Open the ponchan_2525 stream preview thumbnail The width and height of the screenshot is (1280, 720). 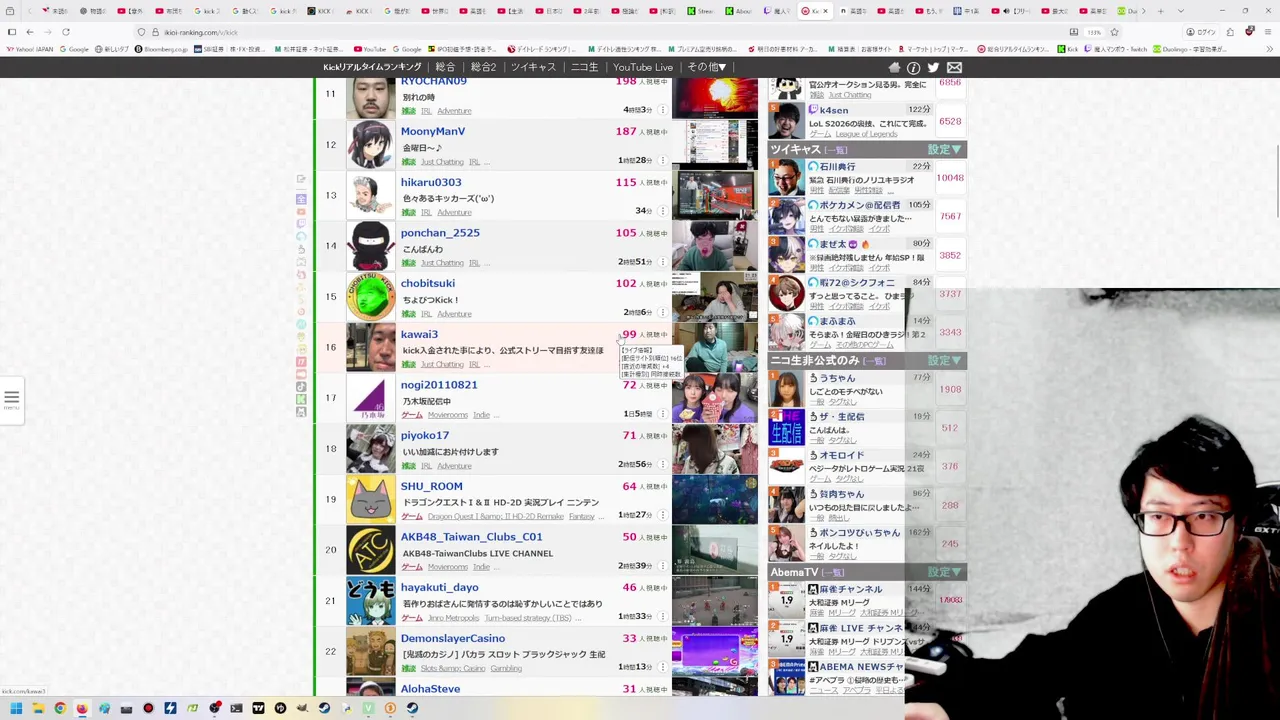714,246
